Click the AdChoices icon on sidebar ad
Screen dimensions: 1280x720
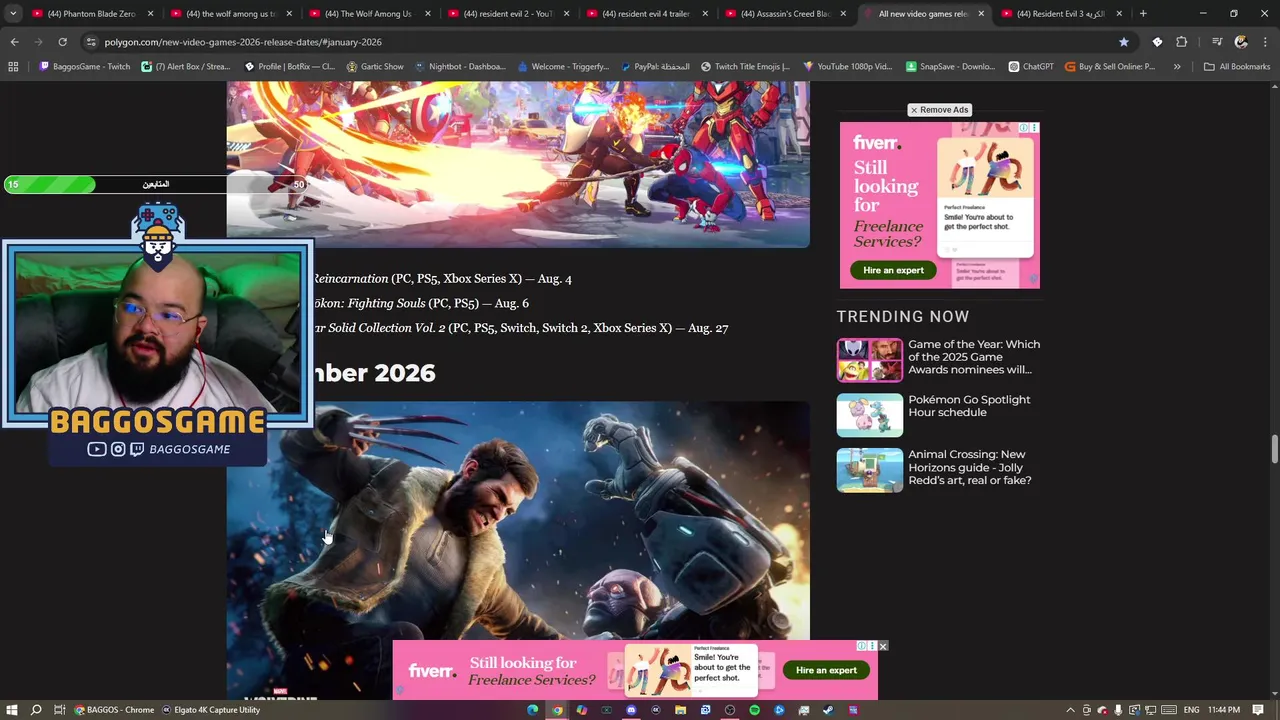point(1024,128)
